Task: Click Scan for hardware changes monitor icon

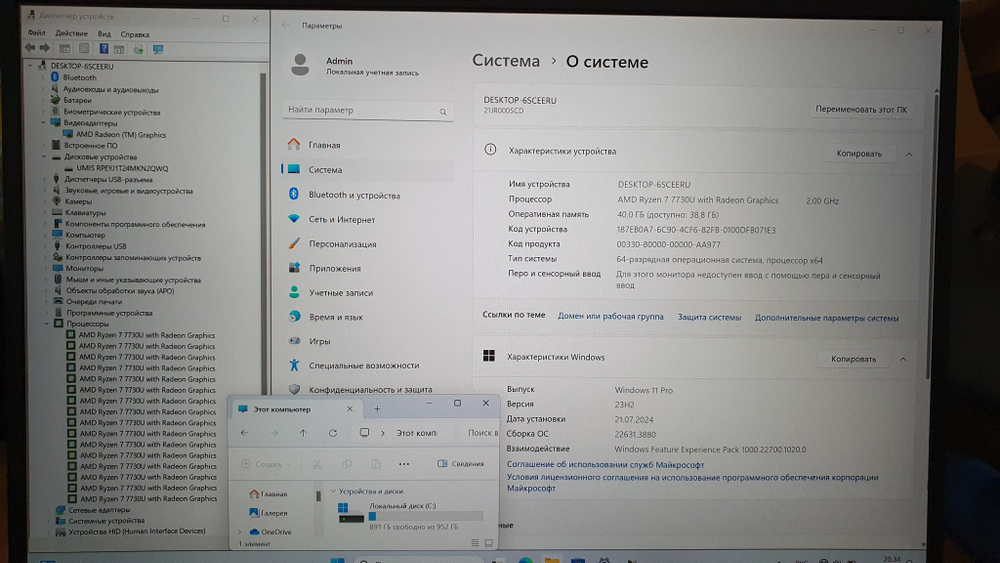Action: coord(158,49)
